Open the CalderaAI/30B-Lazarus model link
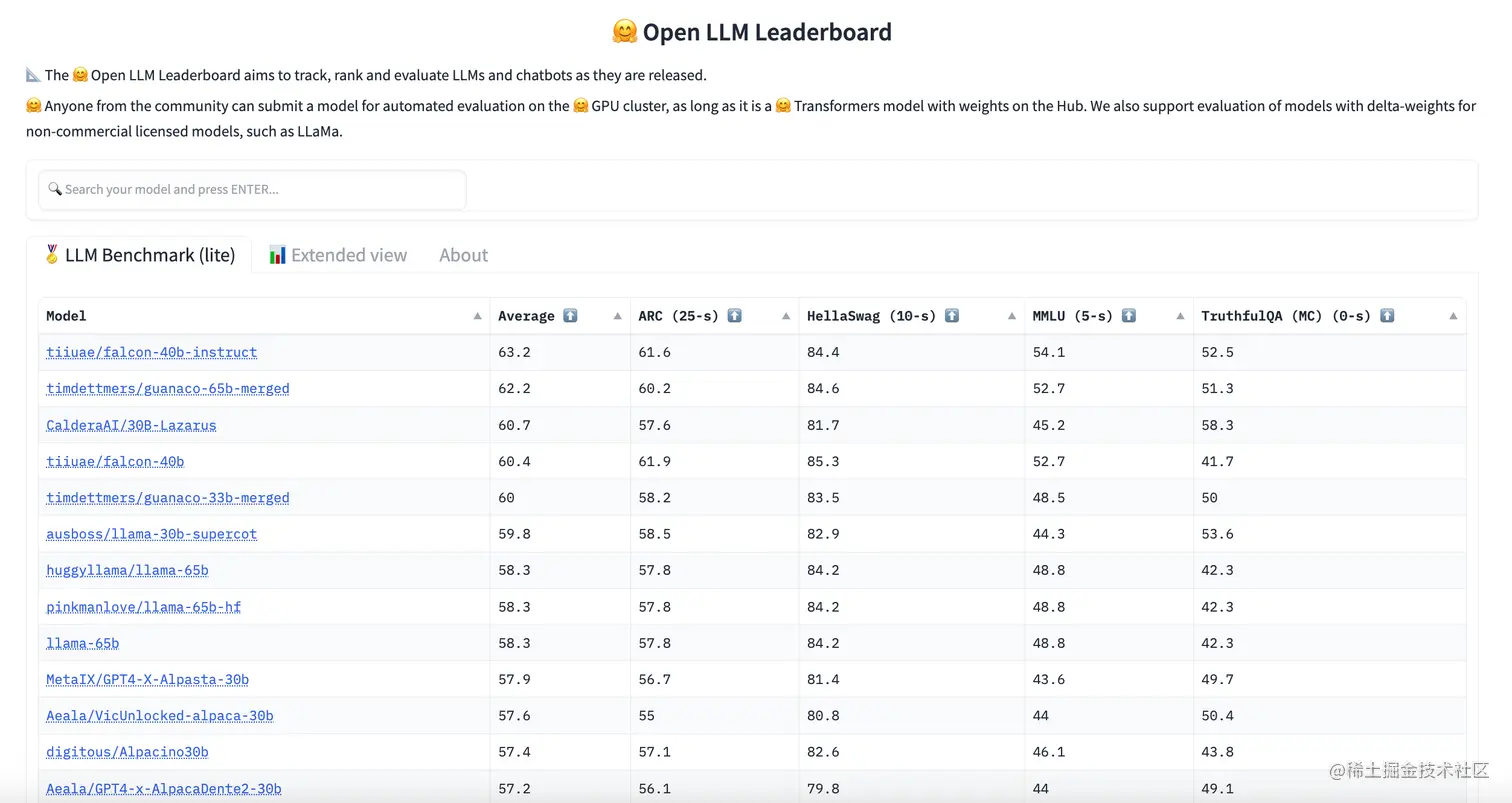The image size is (1512, 803). (130, 425)
